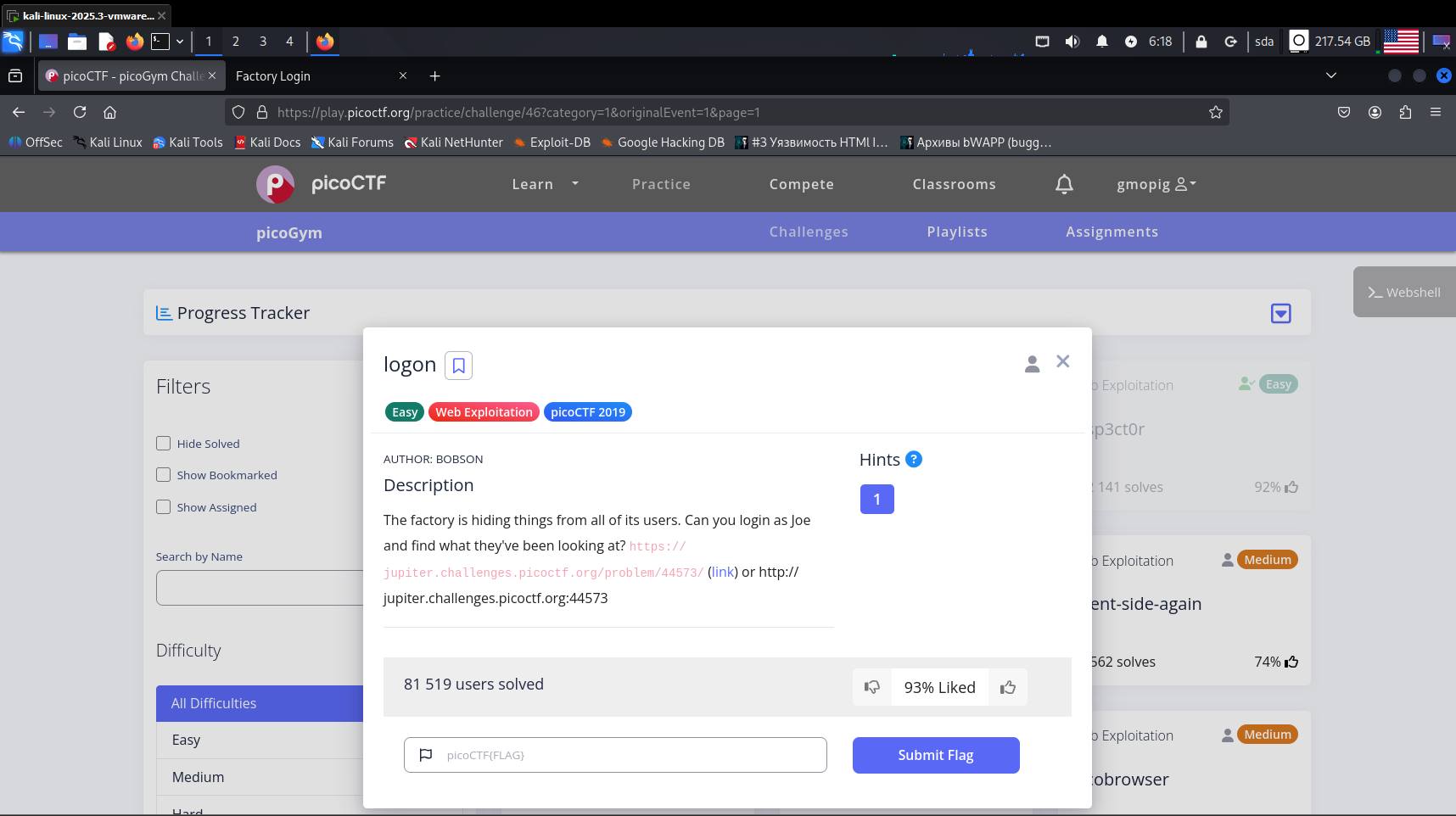Open the Firefox extensions icon
The height and width of the screenshot is (816, 1456).
[x=1405, y=112]
